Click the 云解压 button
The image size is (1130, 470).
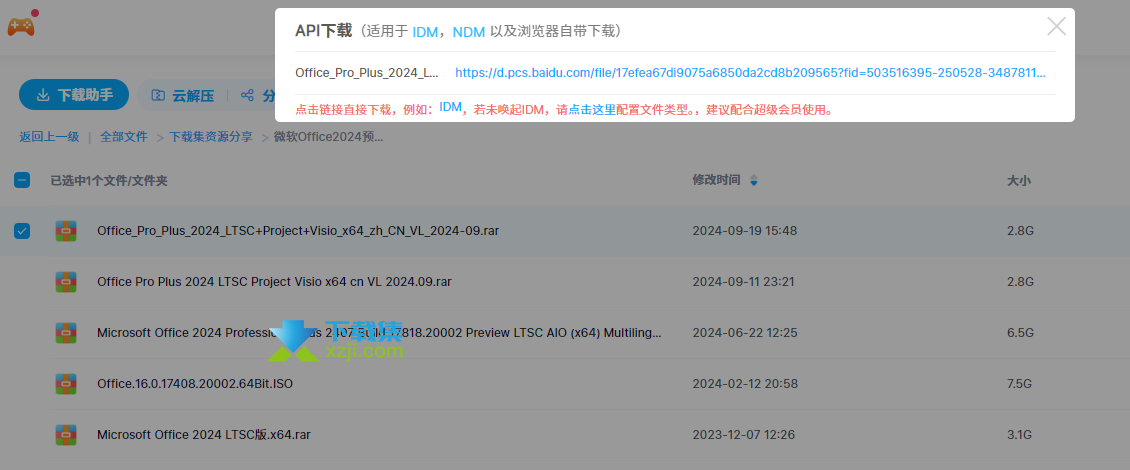tap(182, 95)
